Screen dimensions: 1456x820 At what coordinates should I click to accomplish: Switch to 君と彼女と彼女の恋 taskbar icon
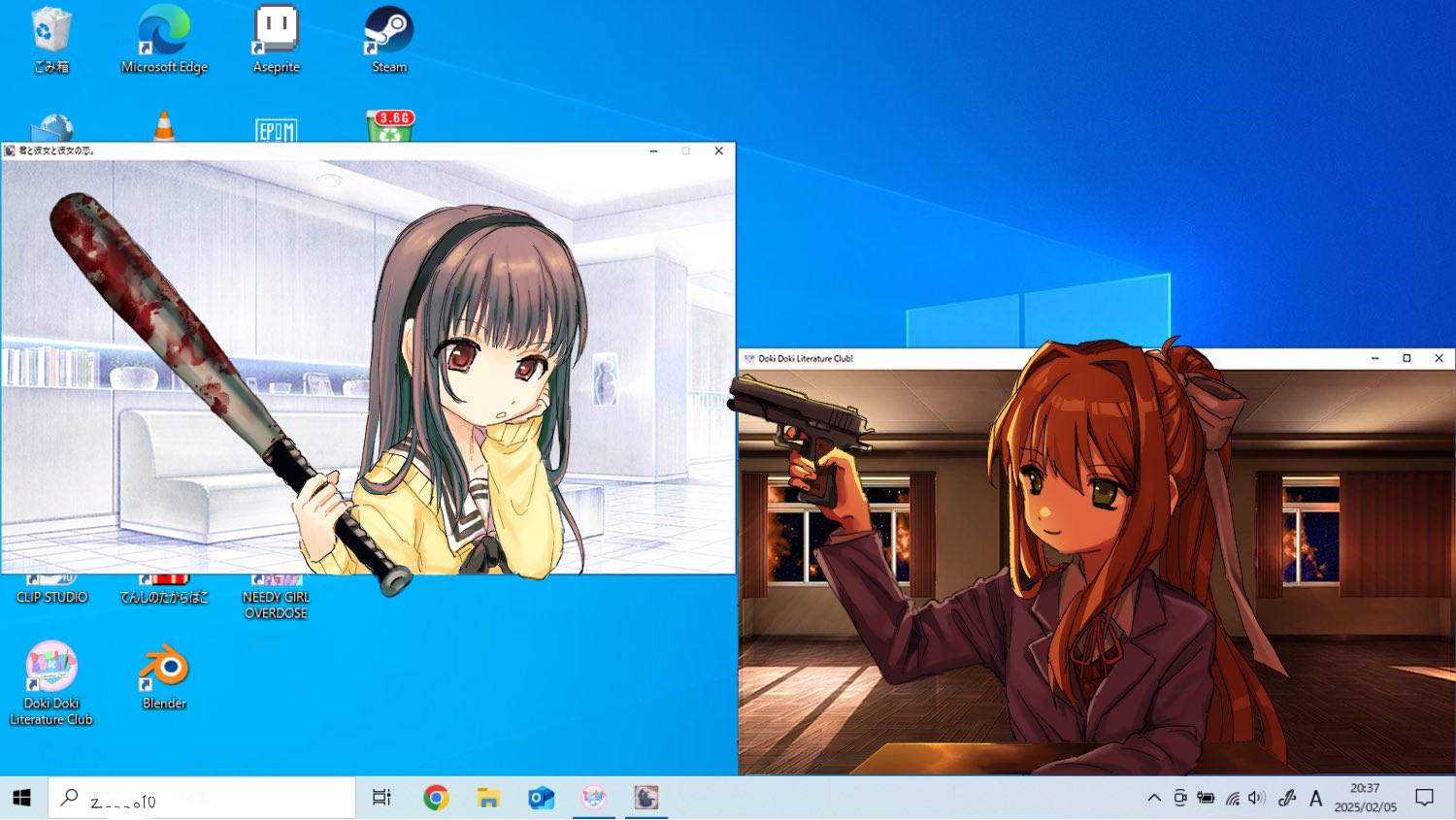(645, 798)
